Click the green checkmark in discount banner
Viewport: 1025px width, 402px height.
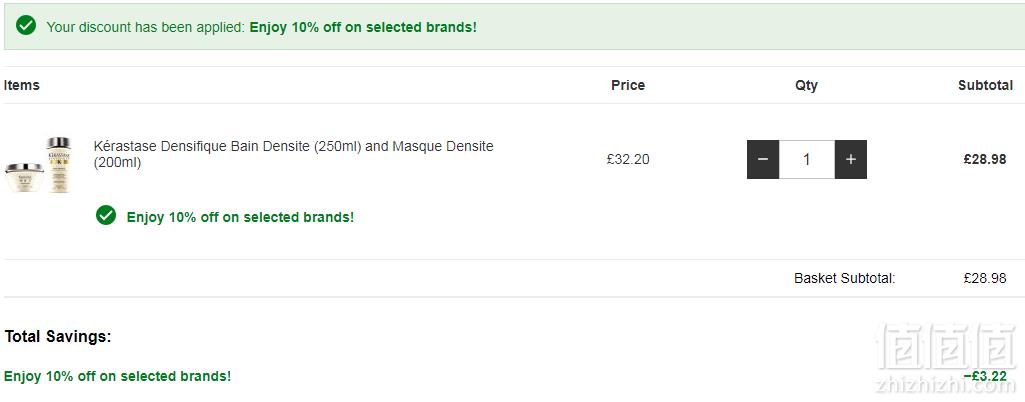point(26,26)
